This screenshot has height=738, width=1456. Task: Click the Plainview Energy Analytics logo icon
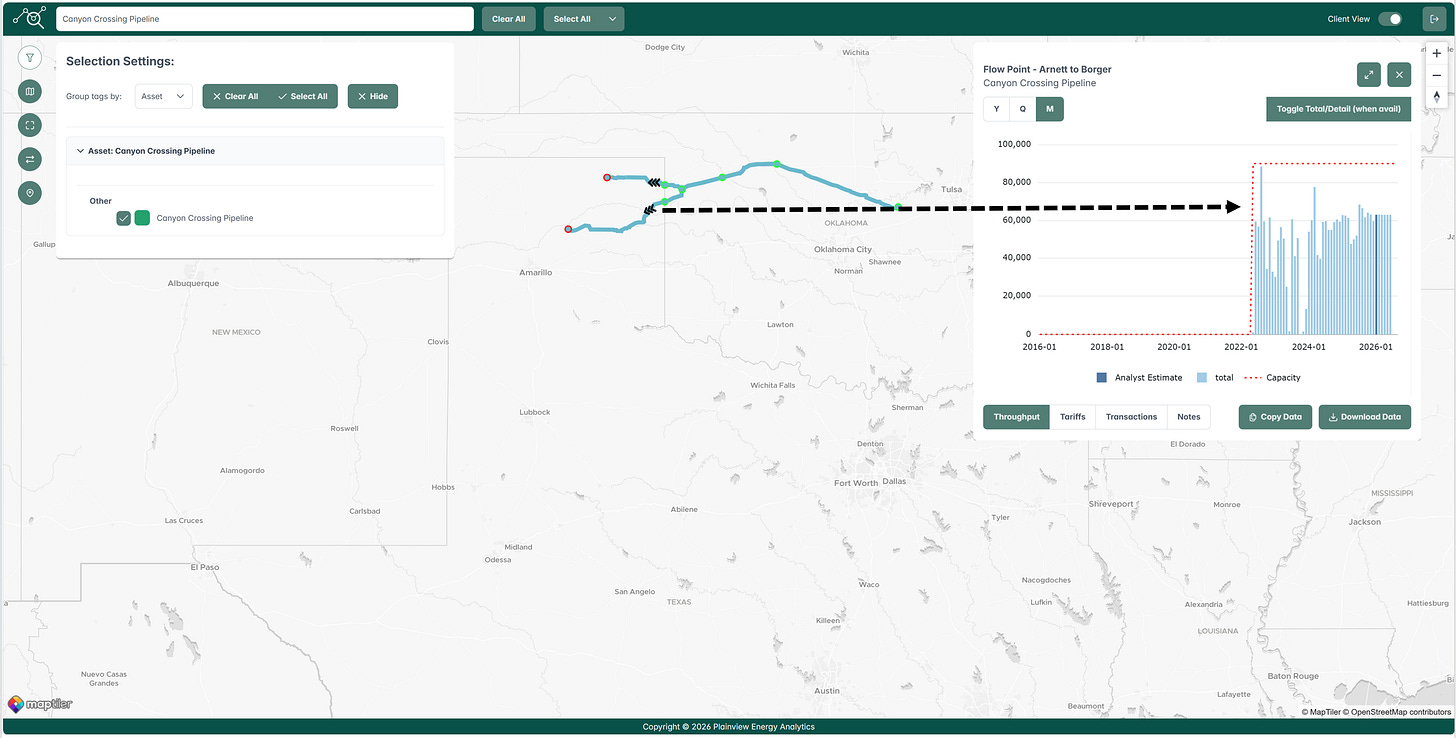(30, 18)
